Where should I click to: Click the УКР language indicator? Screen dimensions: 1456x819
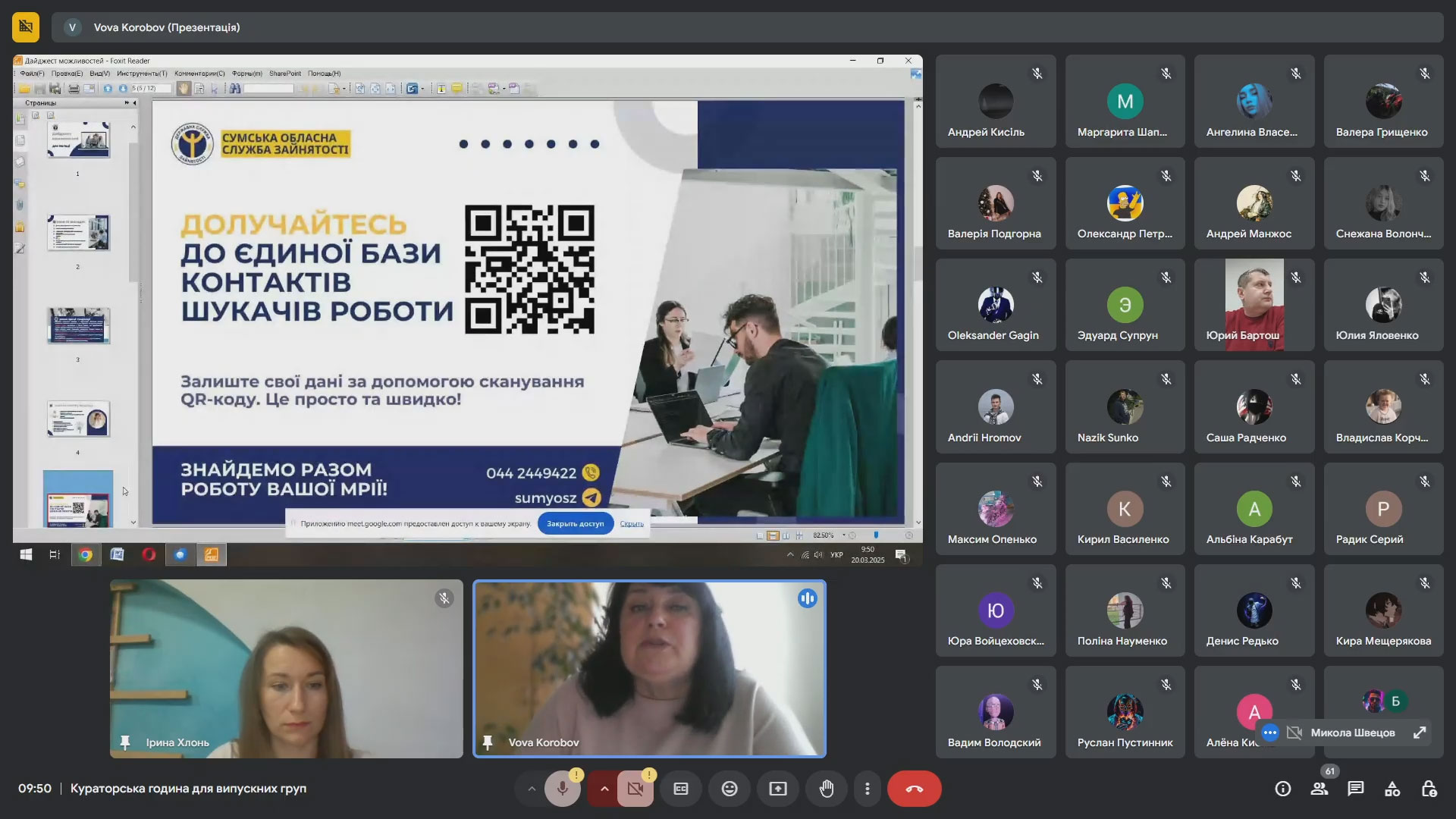coord(836,554)
